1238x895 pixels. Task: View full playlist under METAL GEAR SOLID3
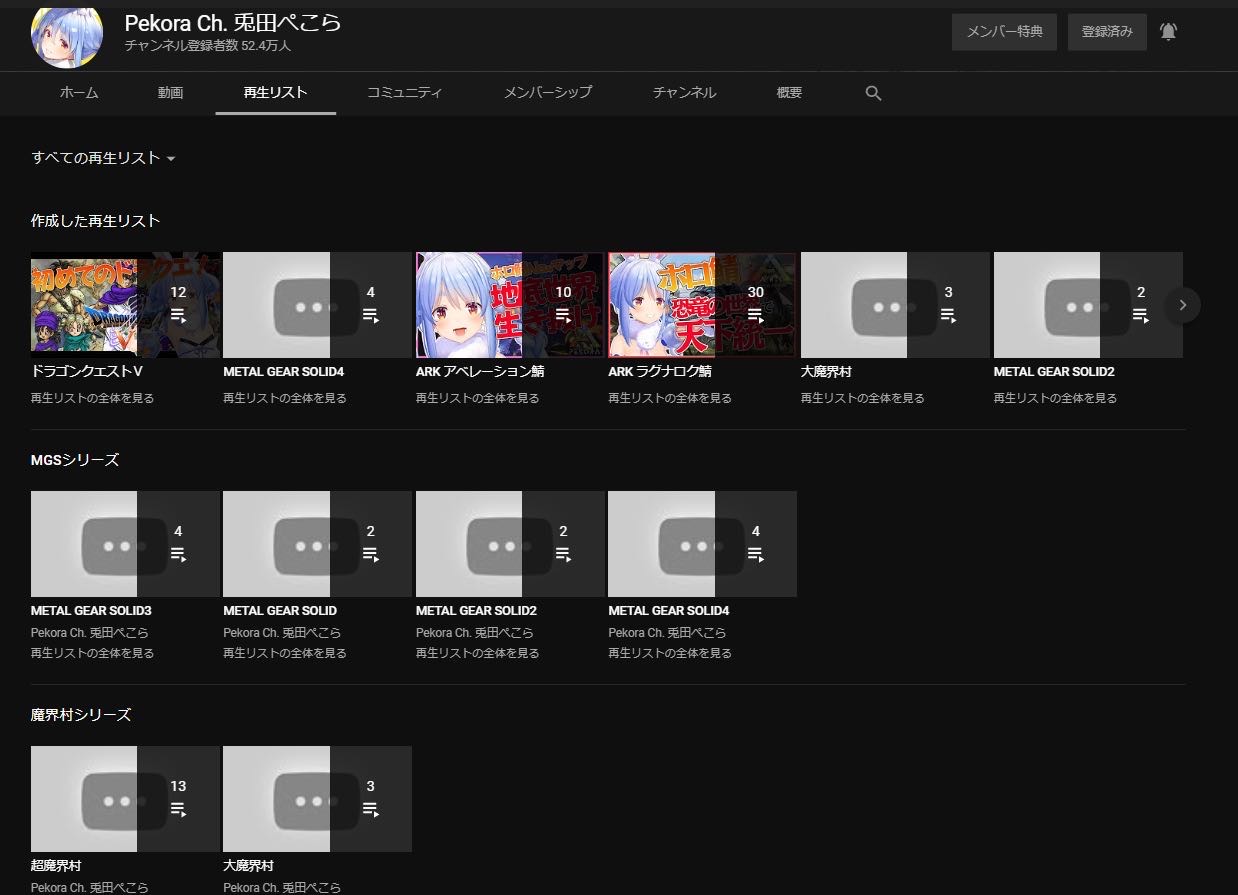pyautogui.click(x=92, y=653)
